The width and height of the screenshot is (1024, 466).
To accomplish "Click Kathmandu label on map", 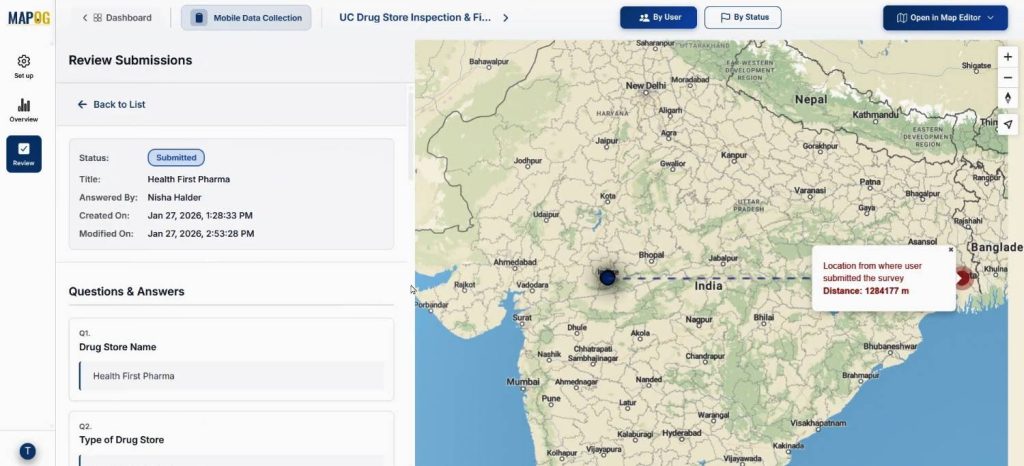I will [875, 115].
